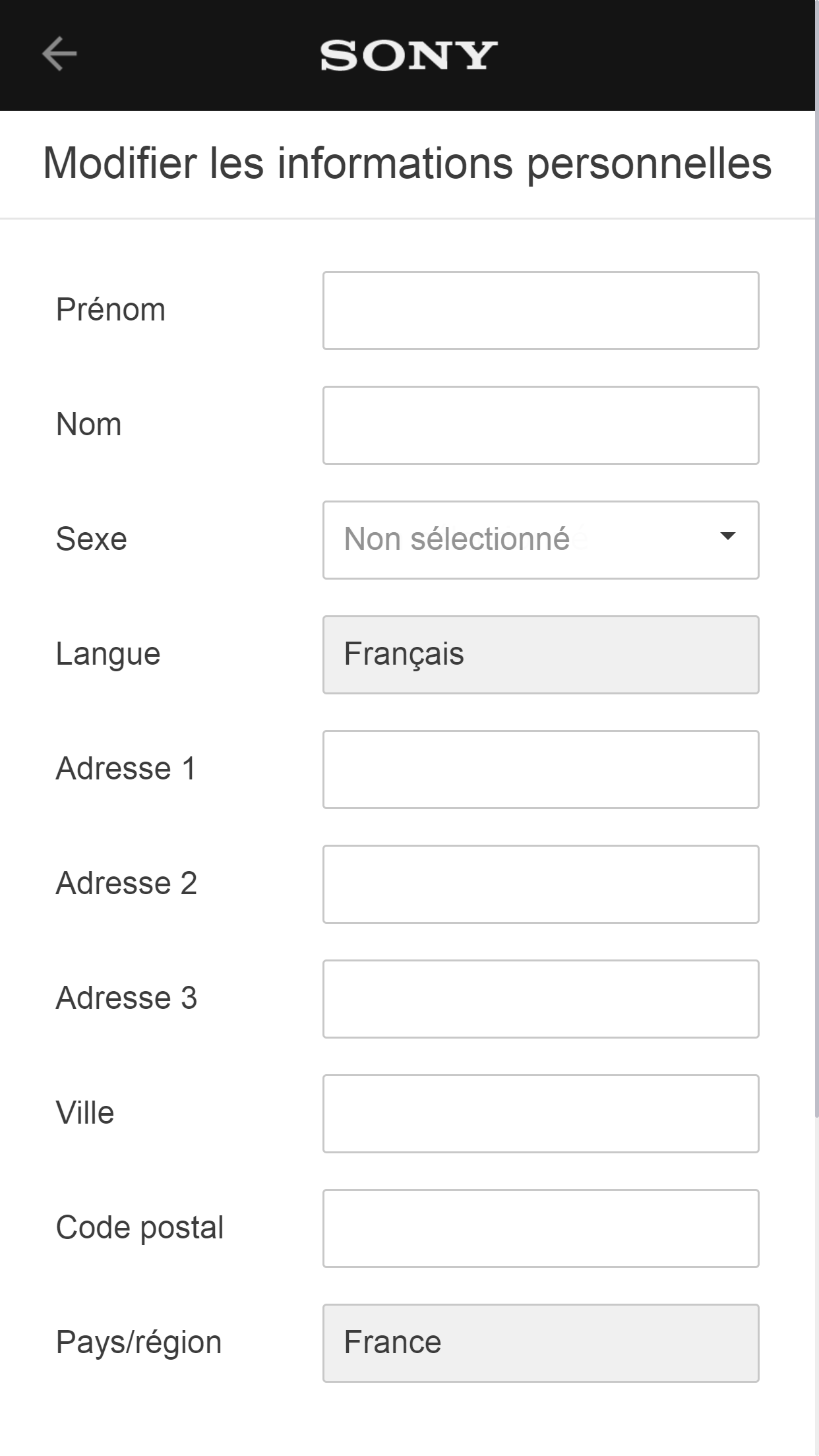819x1456 pixels.
Task: Click the Ville input field
Action: (x=541, y=1114)
